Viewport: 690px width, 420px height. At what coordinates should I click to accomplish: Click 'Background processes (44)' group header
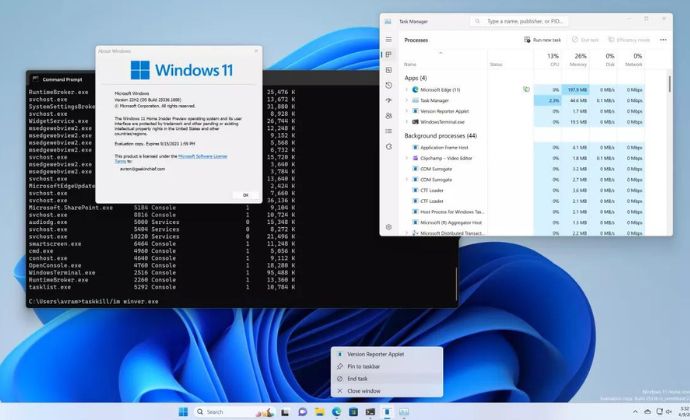pyautogui.click(x=440, y=136)
